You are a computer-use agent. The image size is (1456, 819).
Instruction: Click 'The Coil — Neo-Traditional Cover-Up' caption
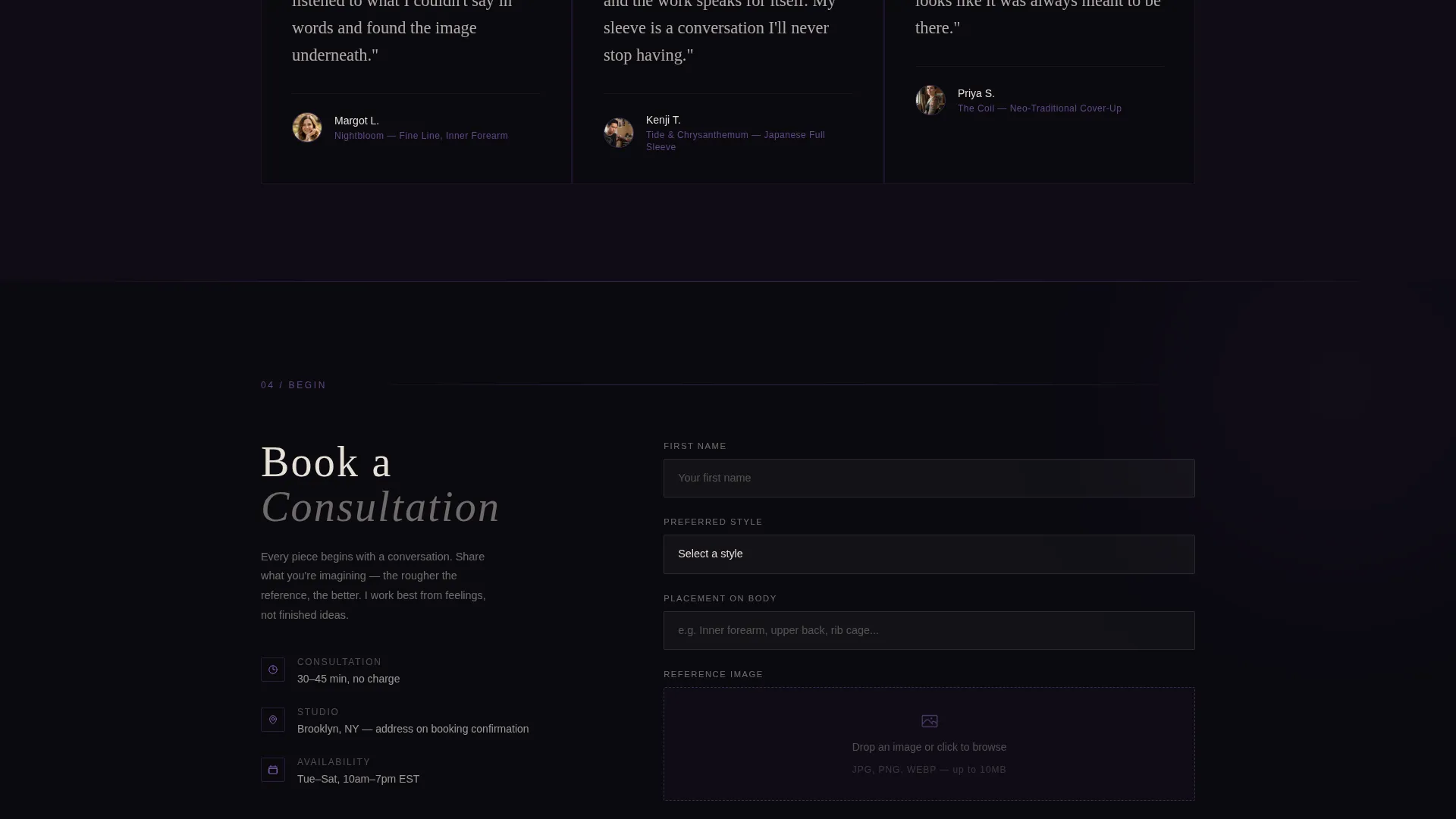1040,108
